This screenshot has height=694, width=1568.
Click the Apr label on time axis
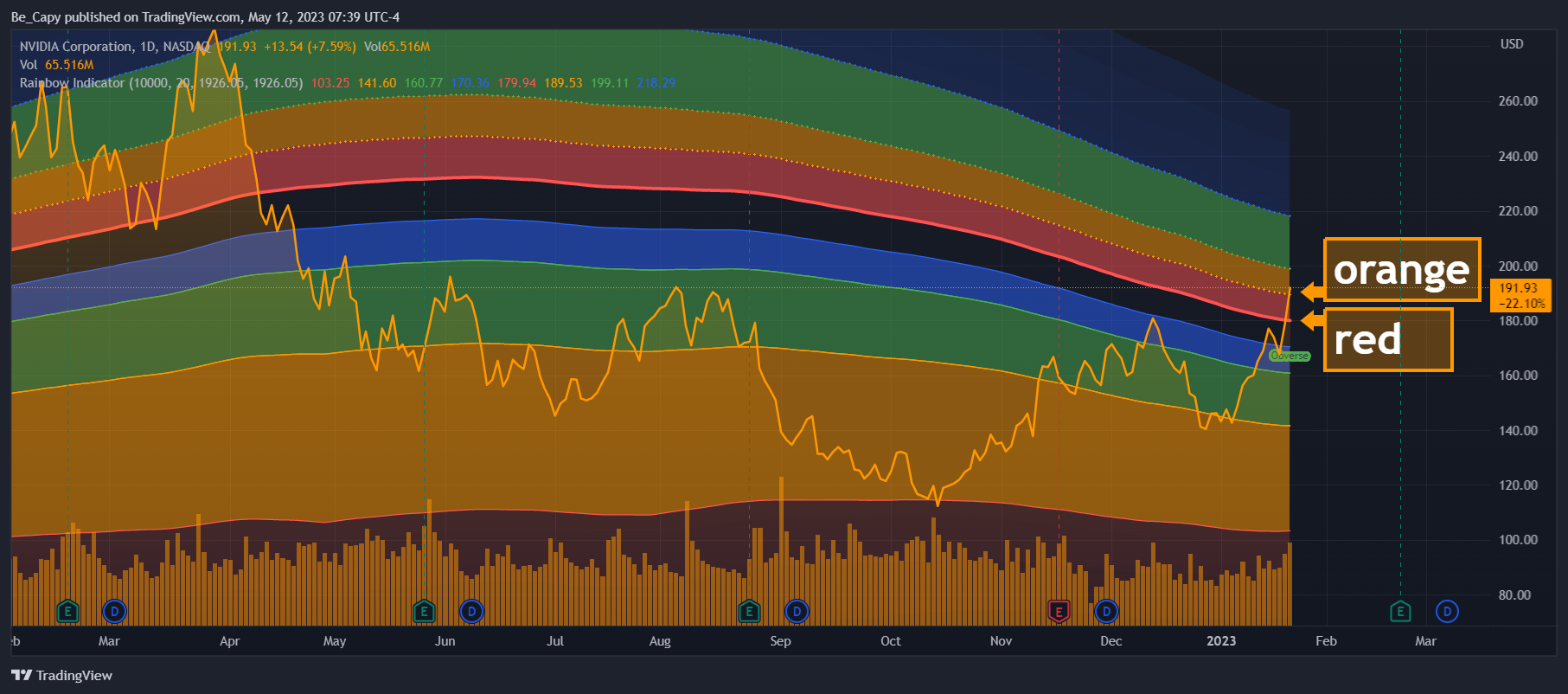tap(229, 641)
